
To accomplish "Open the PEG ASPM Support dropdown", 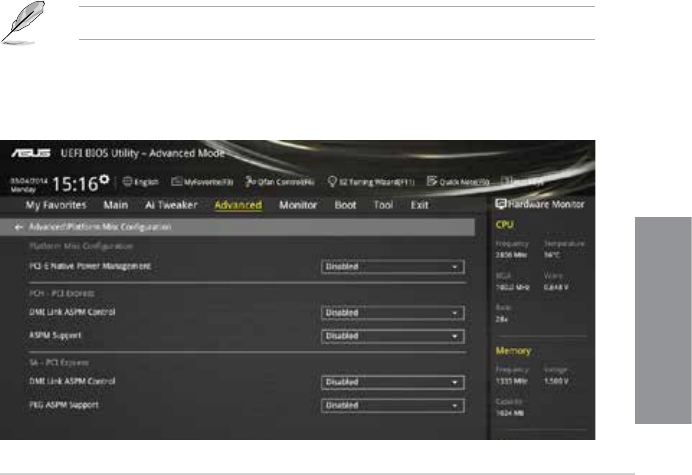I will 393,405.
